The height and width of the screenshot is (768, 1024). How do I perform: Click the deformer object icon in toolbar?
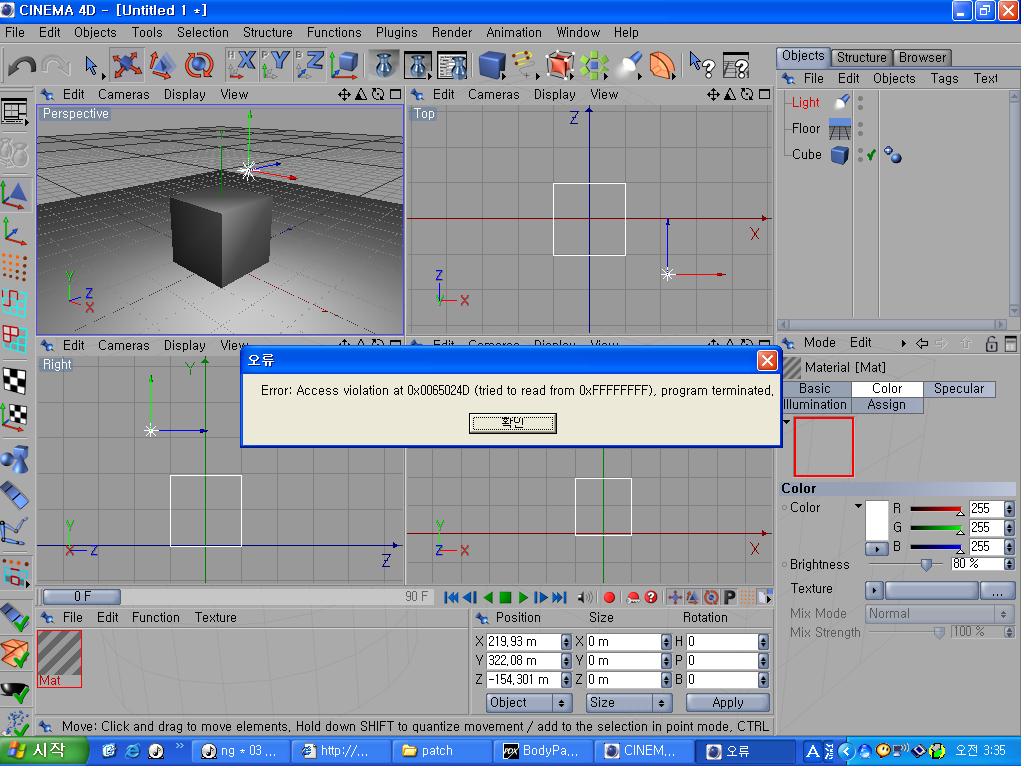pos(662,65)
